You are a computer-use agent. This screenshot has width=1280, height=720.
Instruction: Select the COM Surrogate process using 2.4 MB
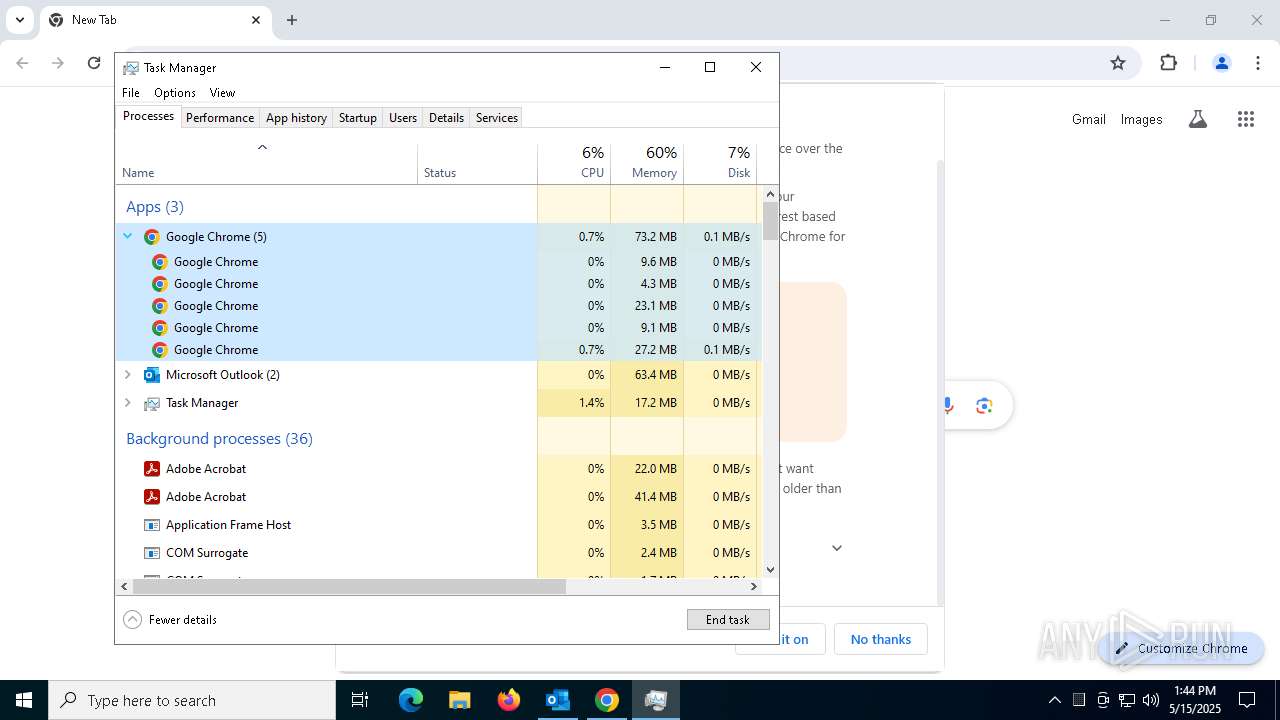(x=438, y=553)
